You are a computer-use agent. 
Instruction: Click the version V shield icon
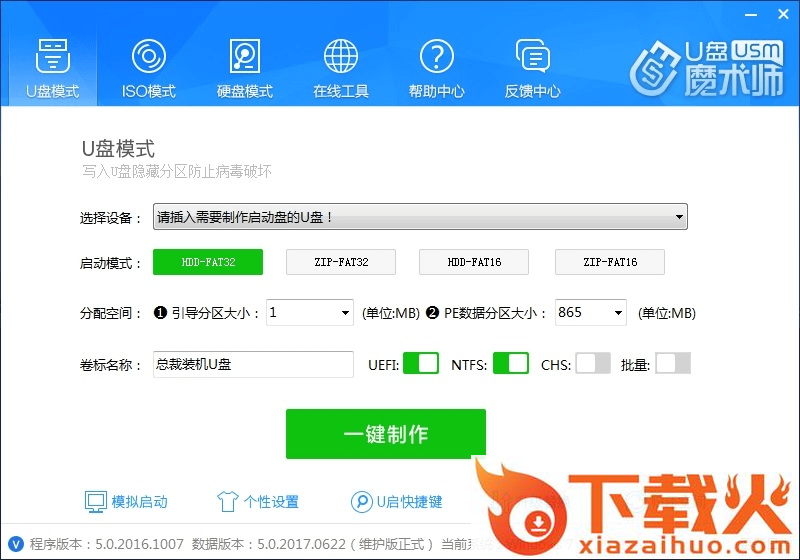(x=16, y=544)
